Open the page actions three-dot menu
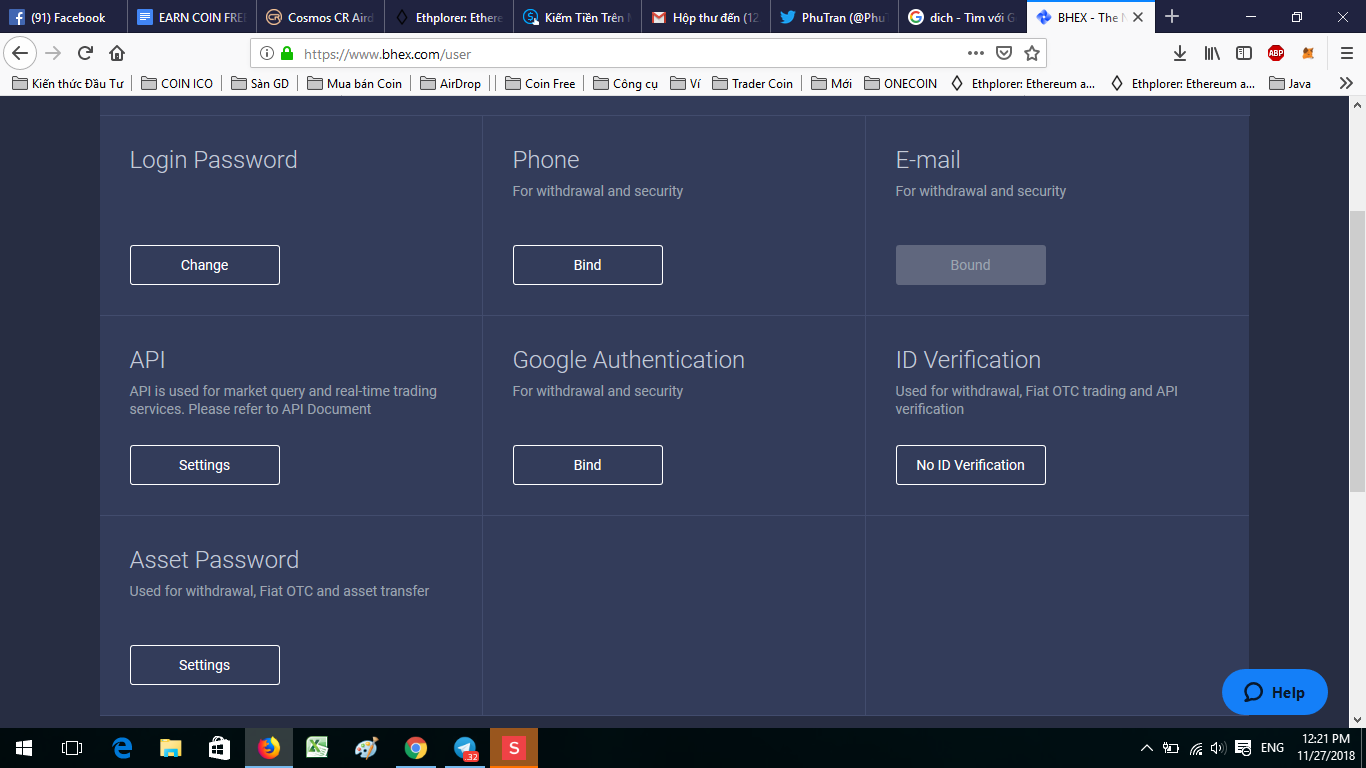This screenshot has height=768, width=1366. pos(976,53)
